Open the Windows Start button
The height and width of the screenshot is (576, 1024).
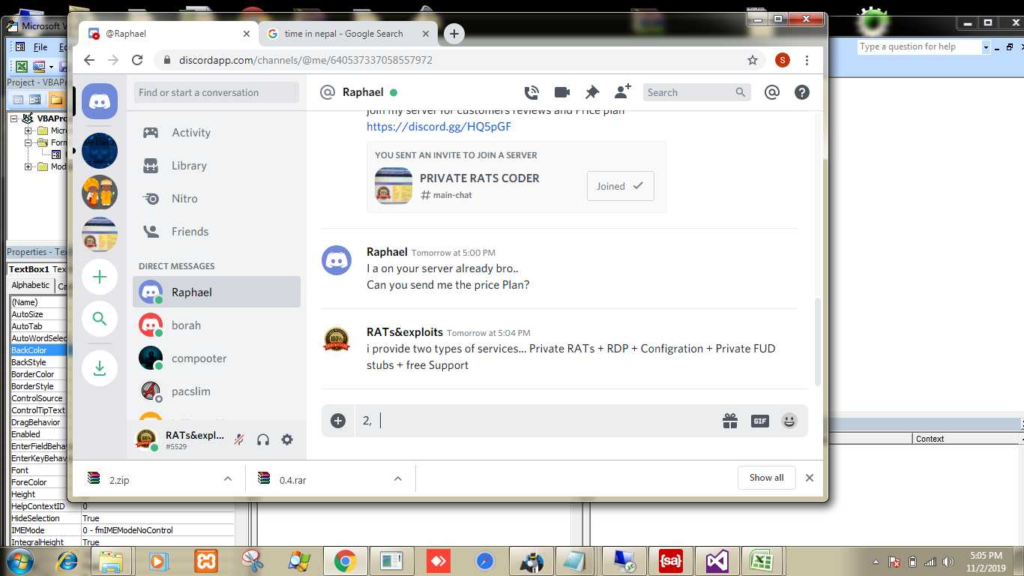click(x=20, y=561)
